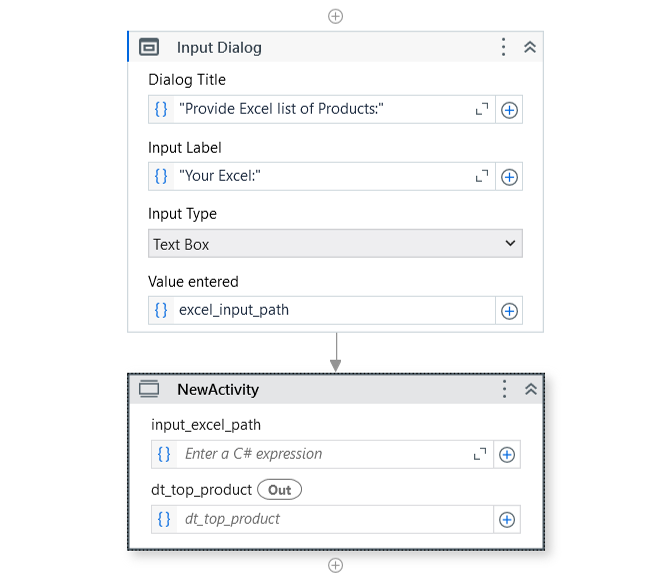Expand the input_excel_path expression editor

tap(480, 454)
